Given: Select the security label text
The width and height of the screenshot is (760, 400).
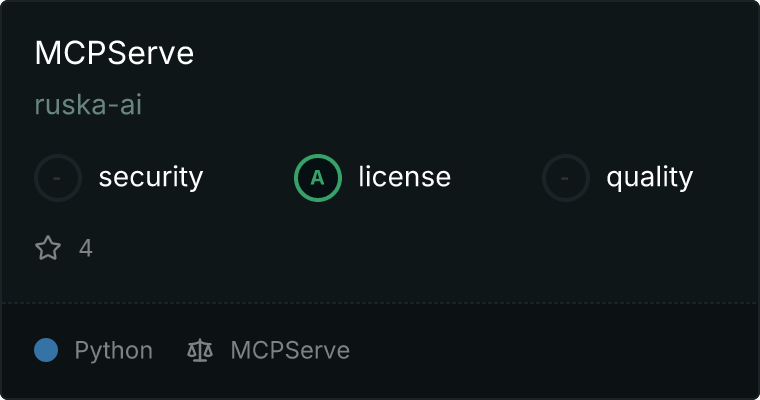Looking at the screenshot, I should click(151, 177).
